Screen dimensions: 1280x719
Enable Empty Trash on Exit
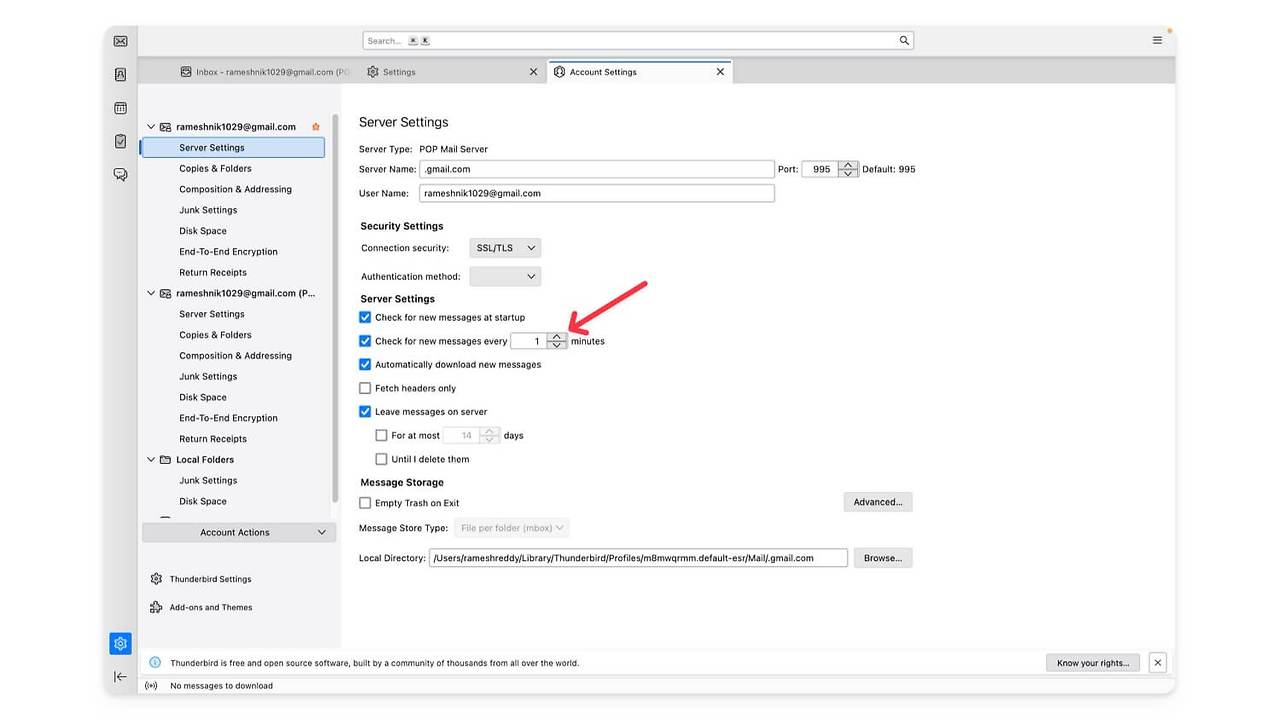(x=365, y=503)
